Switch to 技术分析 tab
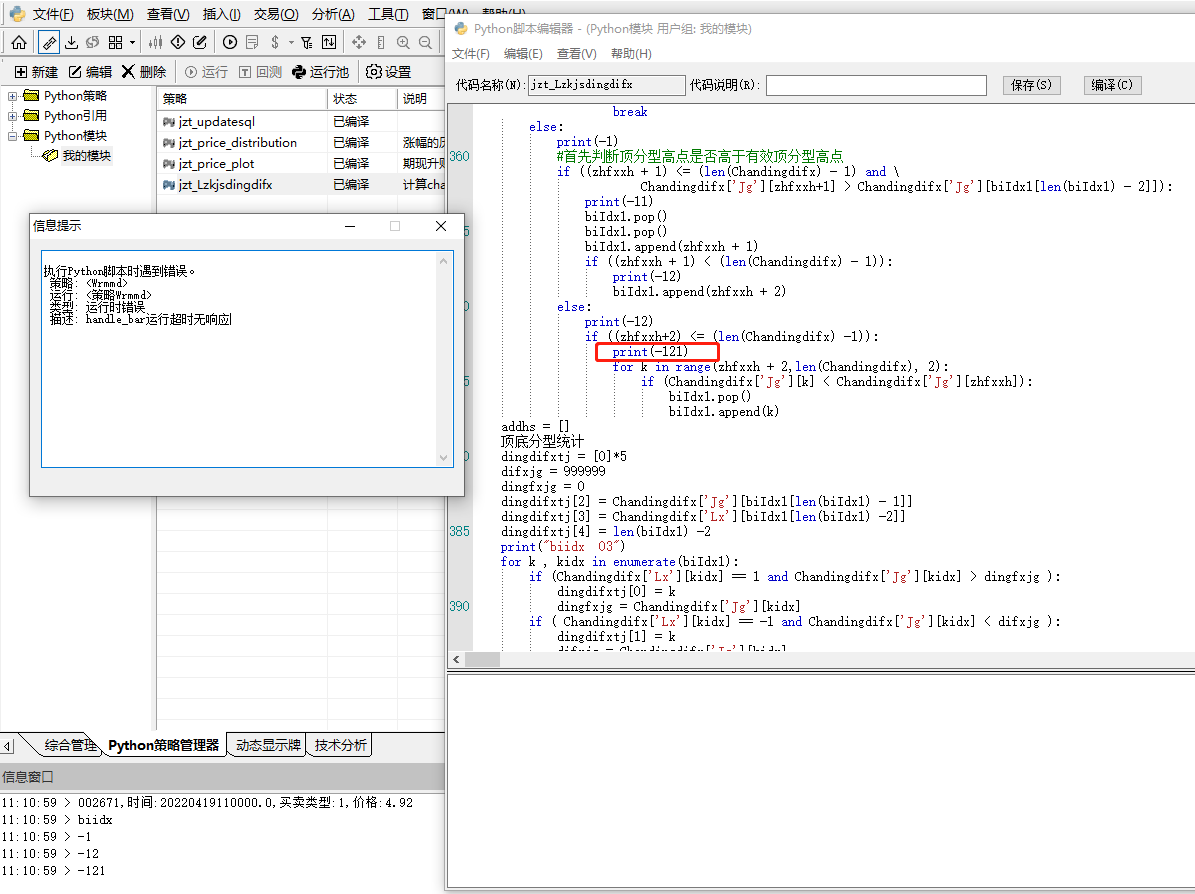This screenshot has height=894, width=1195. [x=340, y=745]
